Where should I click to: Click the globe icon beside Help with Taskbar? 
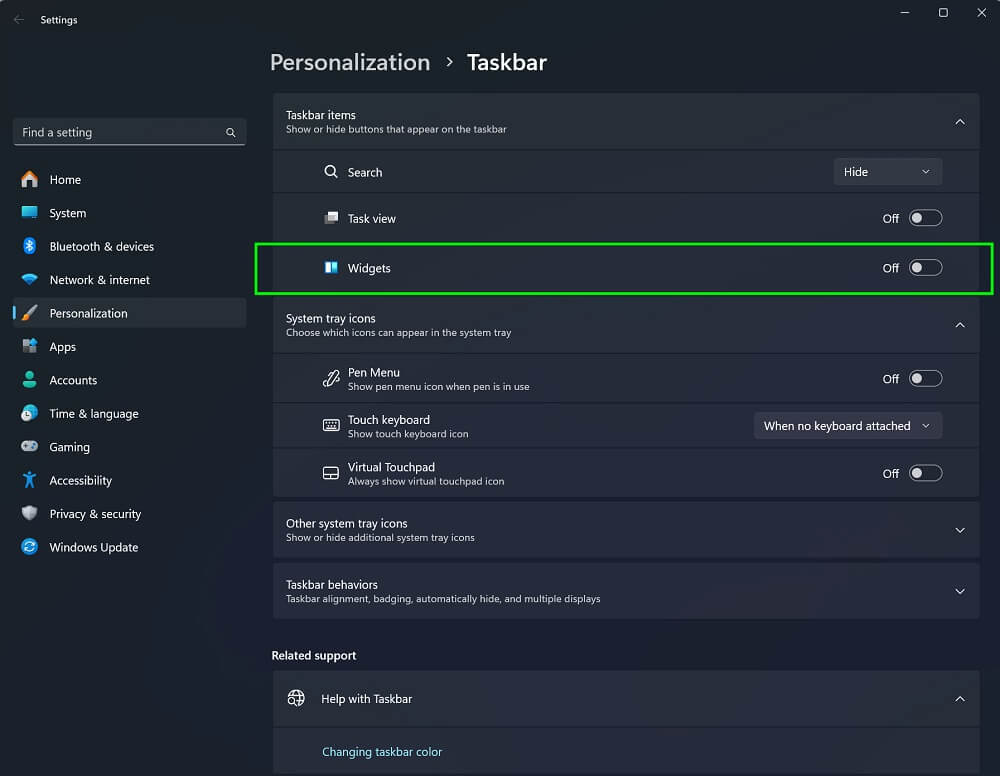(x=296, y=698)
